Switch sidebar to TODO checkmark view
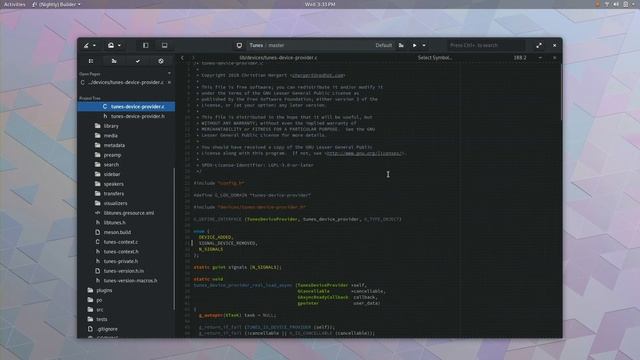The width and height of the screenshot is (640, 360). [138, 61]
